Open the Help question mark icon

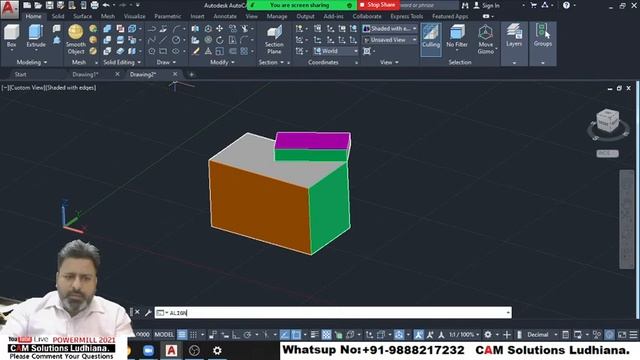pos(566,5)
